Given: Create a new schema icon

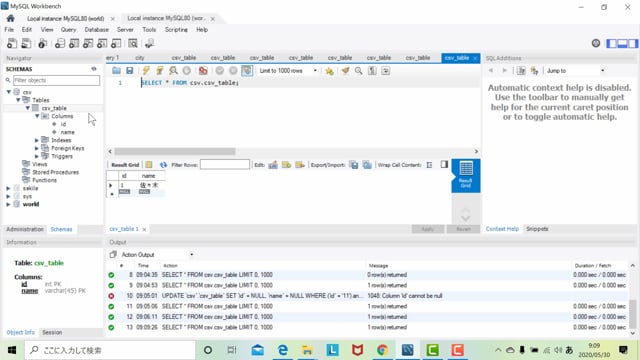Looking at the screenshot, I should click(x=60, y=43).
